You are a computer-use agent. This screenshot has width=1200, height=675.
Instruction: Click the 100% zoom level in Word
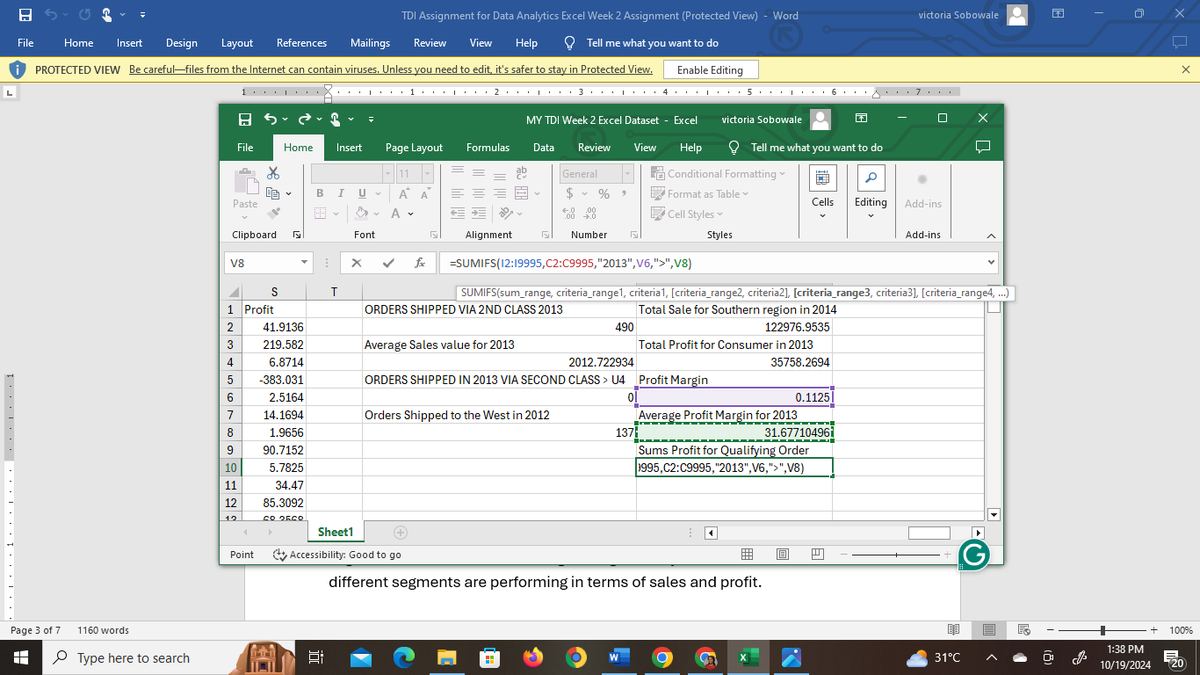coord(1181,631)
